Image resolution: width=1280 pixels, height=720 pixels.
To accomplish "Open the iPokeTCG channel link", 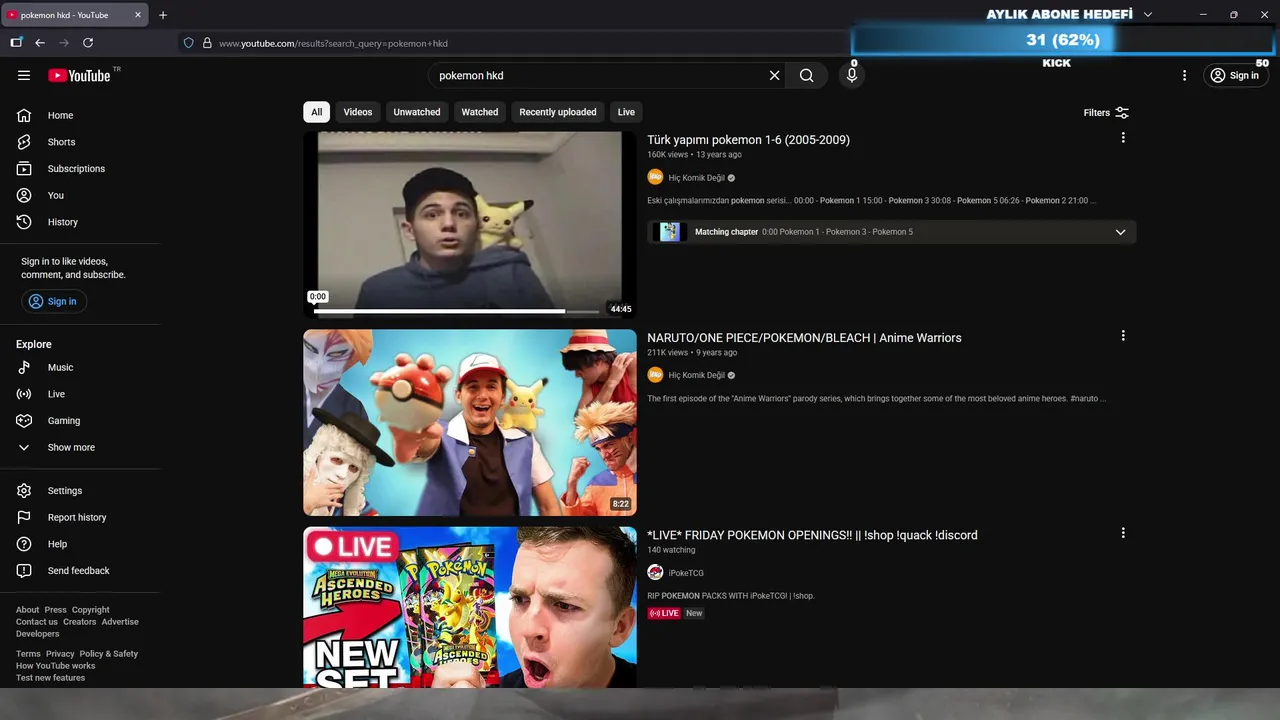I will click(x=686, y=573).
